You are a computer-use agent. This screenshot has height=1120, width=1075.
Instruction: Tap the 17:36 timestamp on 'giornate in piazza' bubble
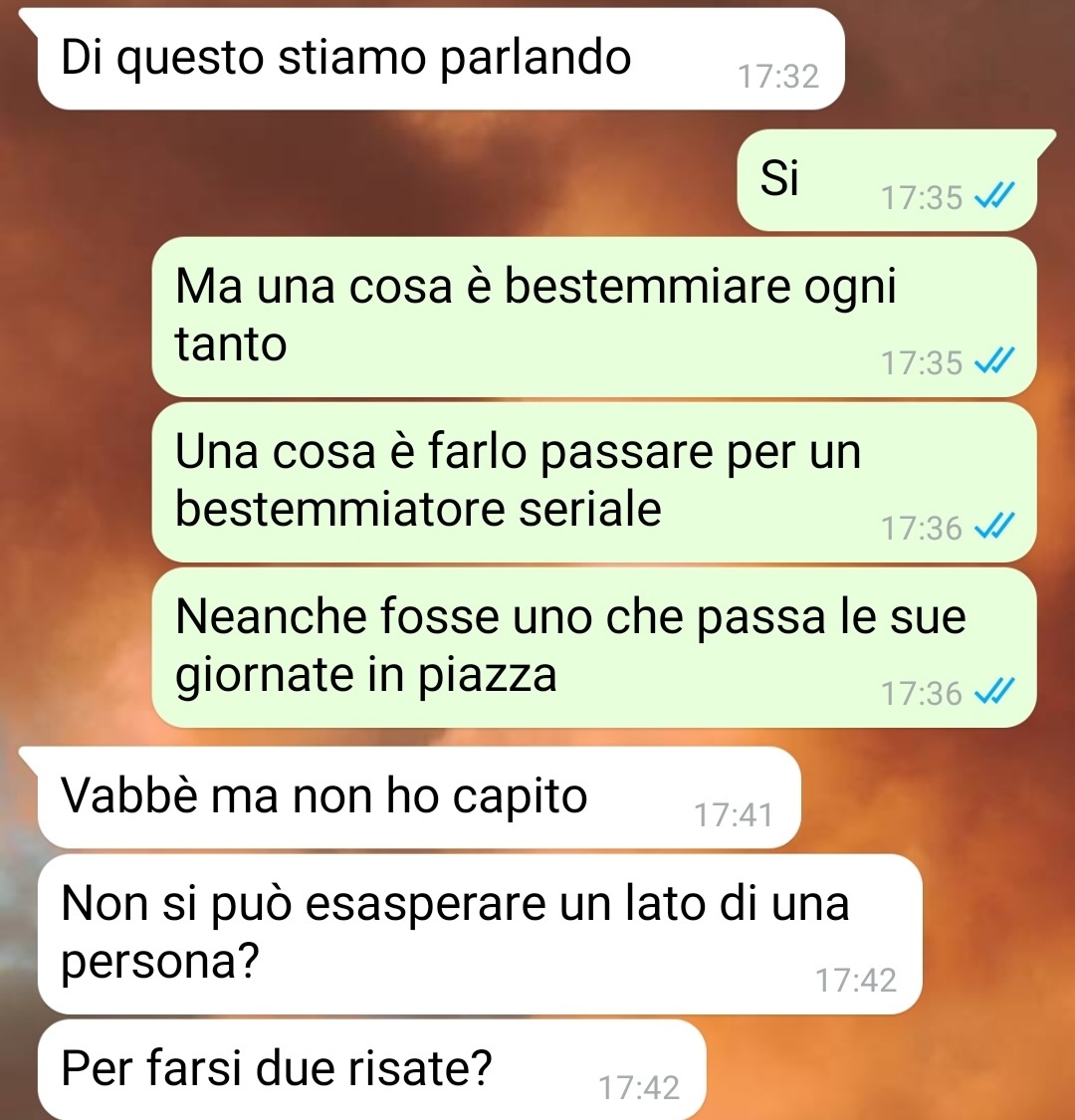[x=922, y=694]
